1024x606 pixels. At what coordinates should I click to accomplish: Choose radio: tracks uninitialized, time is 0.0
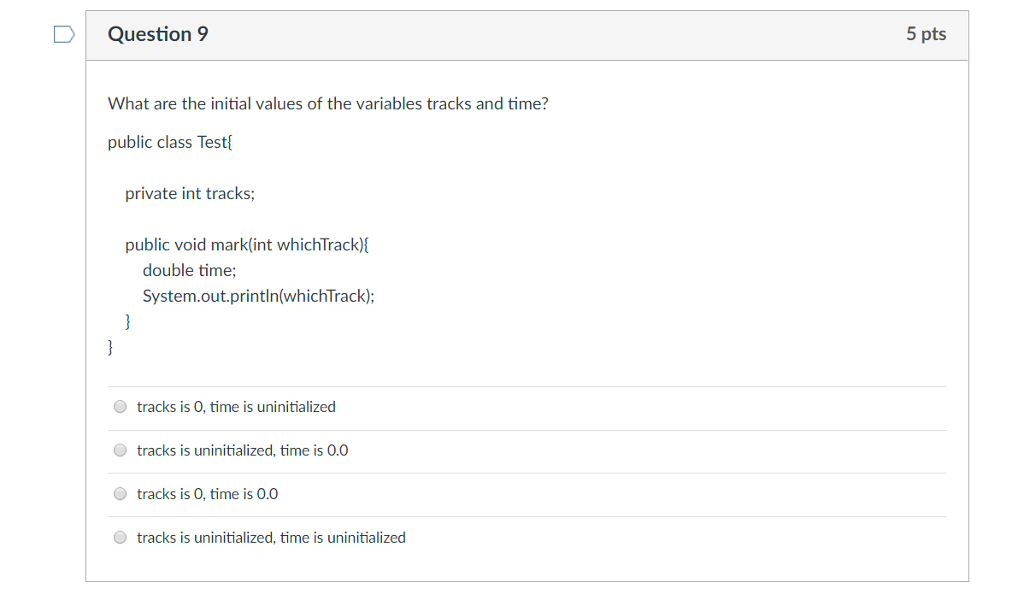pyautogui.click(x=120, y=451)
